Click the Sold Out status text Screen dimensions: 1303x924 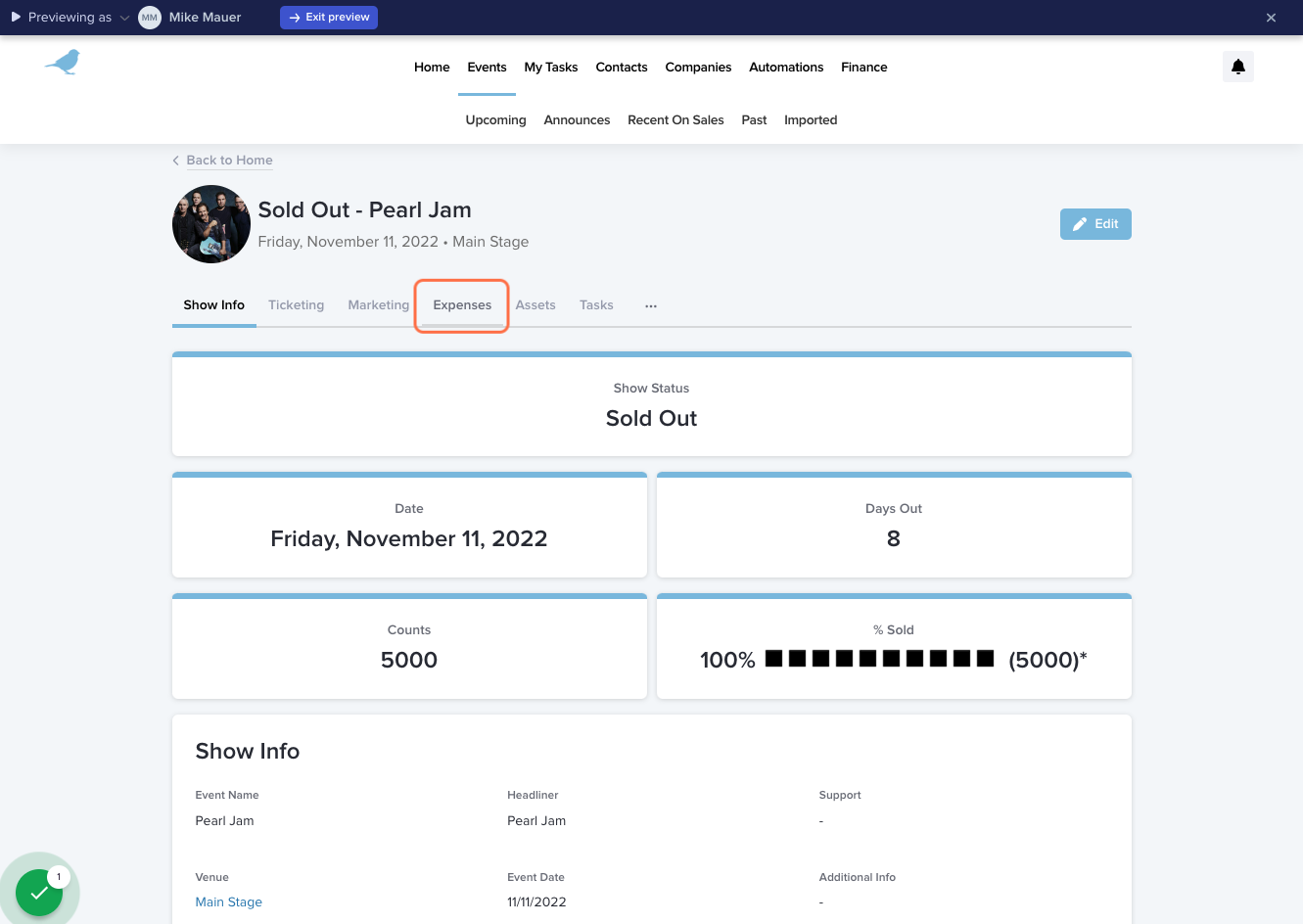coord(651,419)
